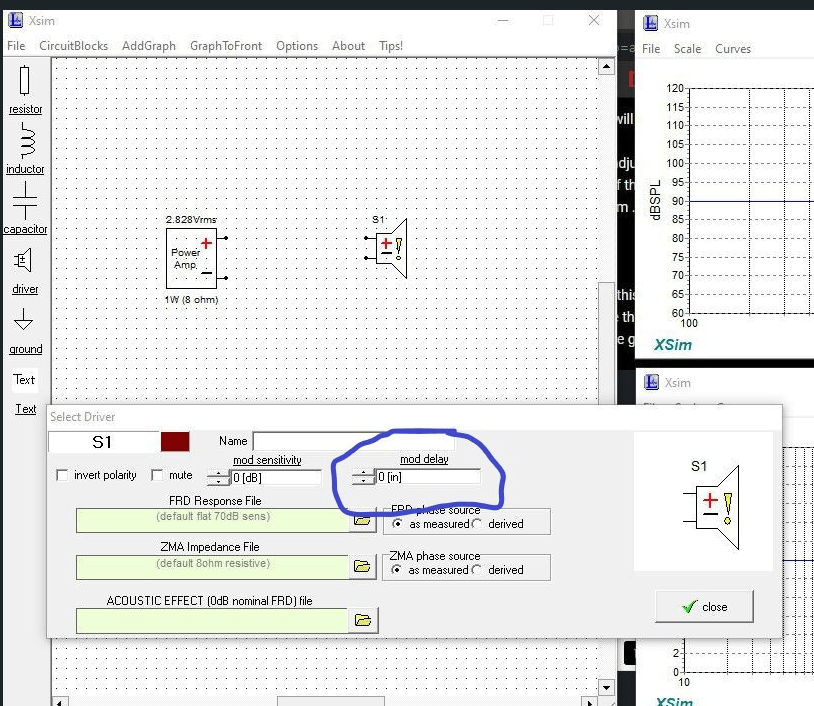Open the Tips! menu
Image resolution: width=814 pixels, height=706 pixels.
coord(391,46)
